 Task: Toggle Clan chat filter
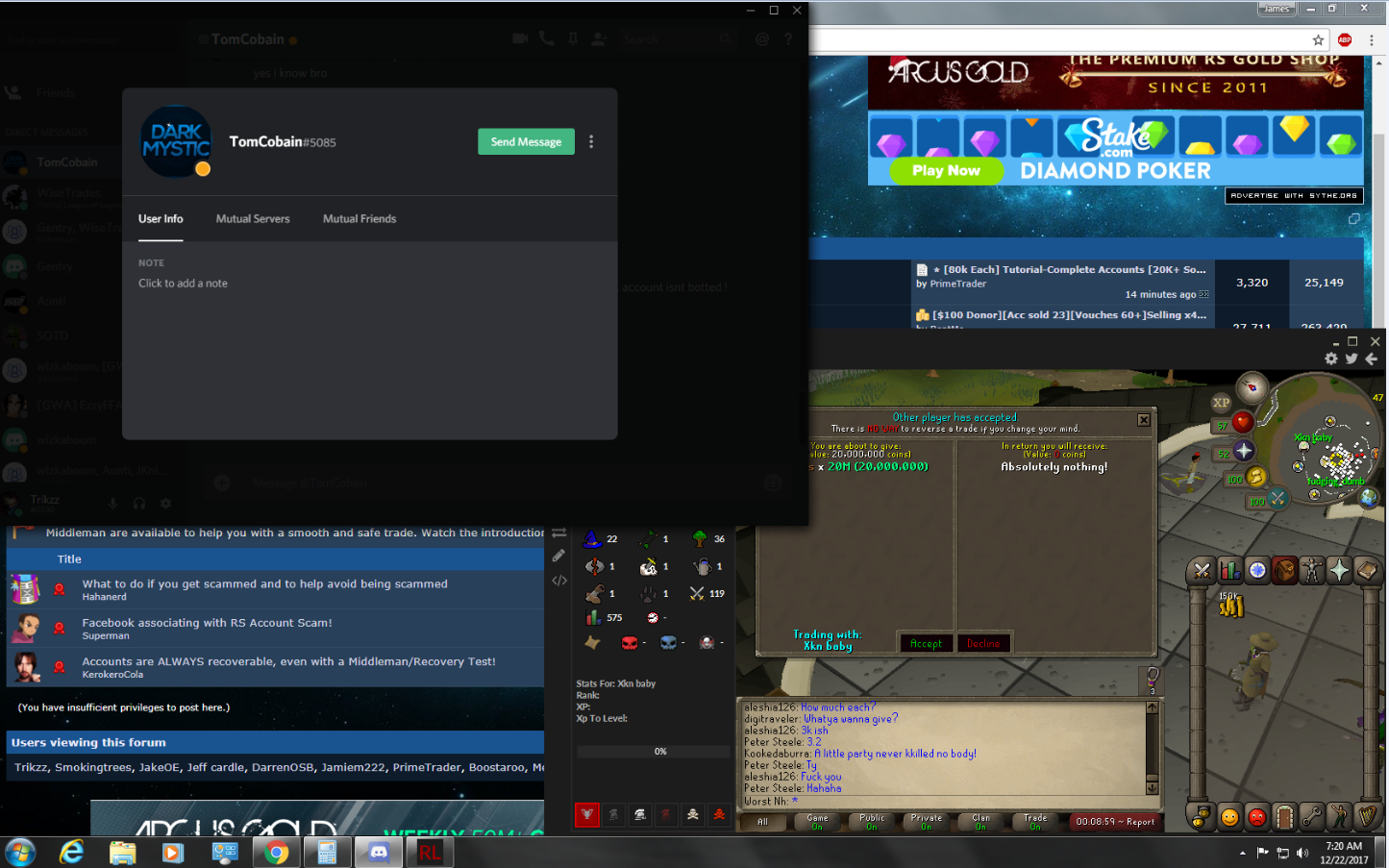point(980,822)
